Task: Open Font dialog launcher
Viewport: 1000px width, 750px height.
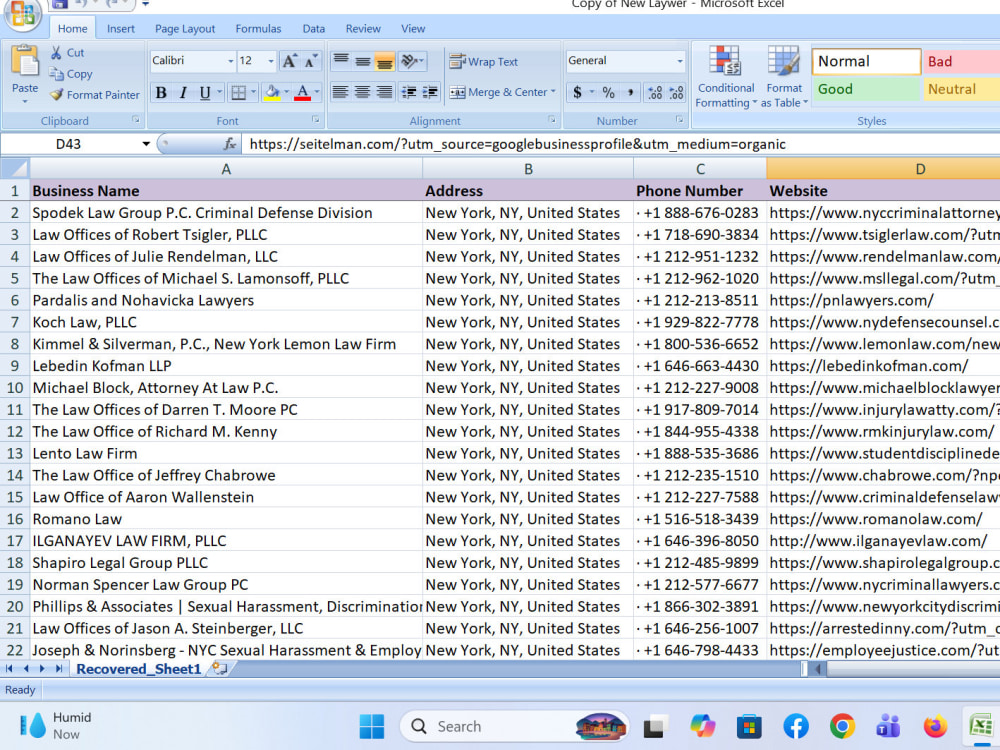Action: tap(316, 119)
